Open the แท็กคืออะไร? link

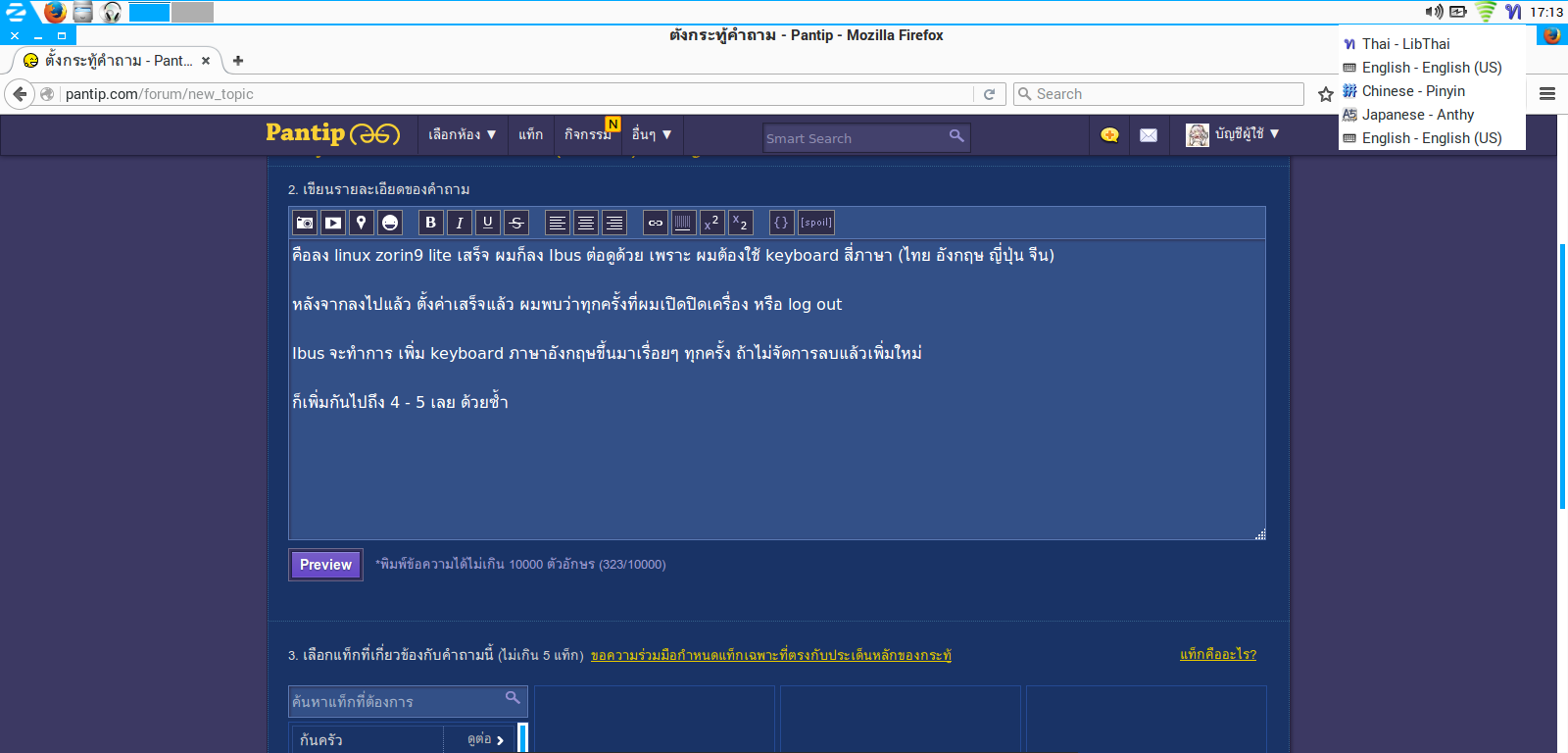pos(1218,654)
